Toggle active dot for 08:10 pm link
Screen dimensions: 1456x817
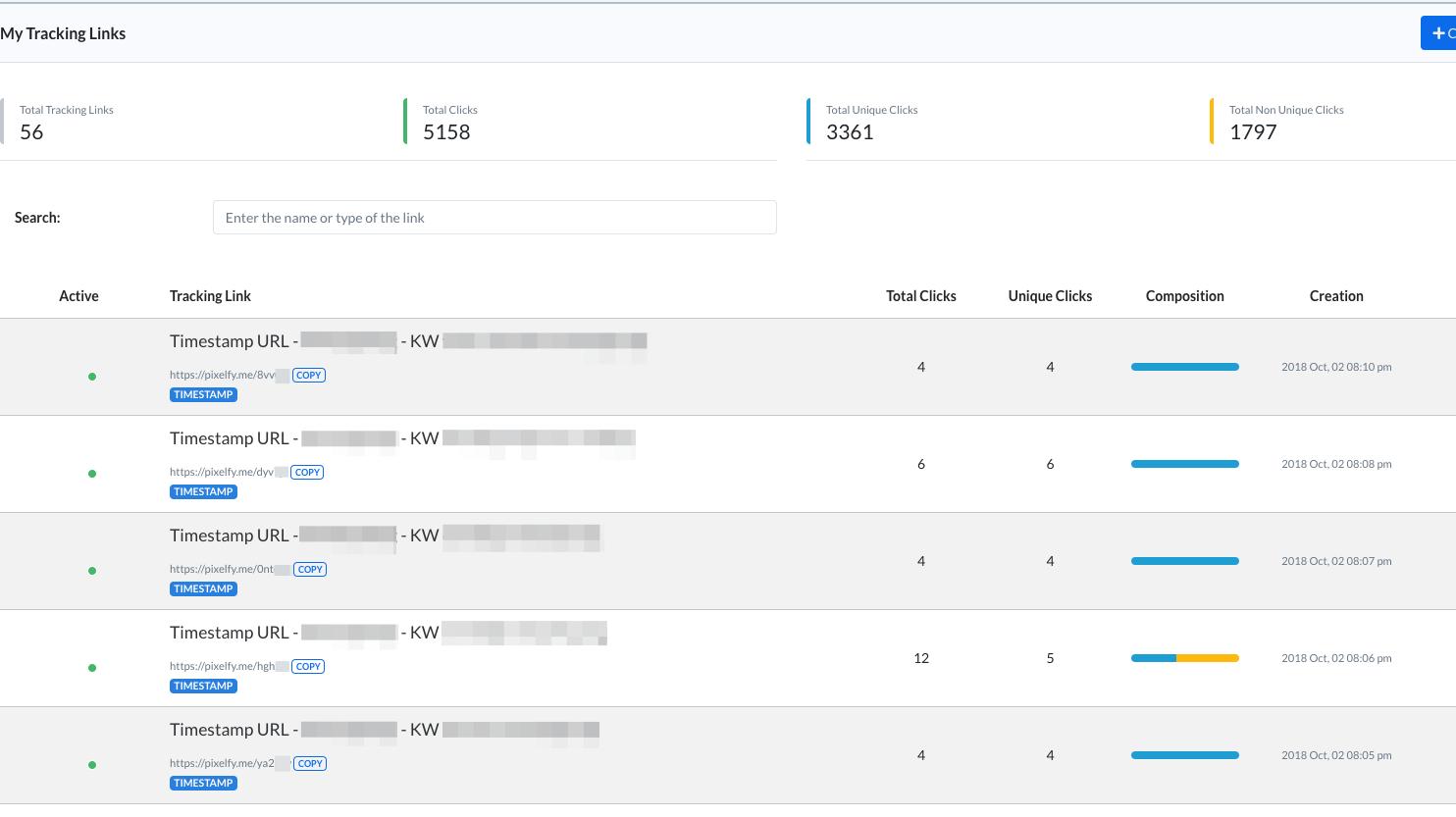[92, 377]
